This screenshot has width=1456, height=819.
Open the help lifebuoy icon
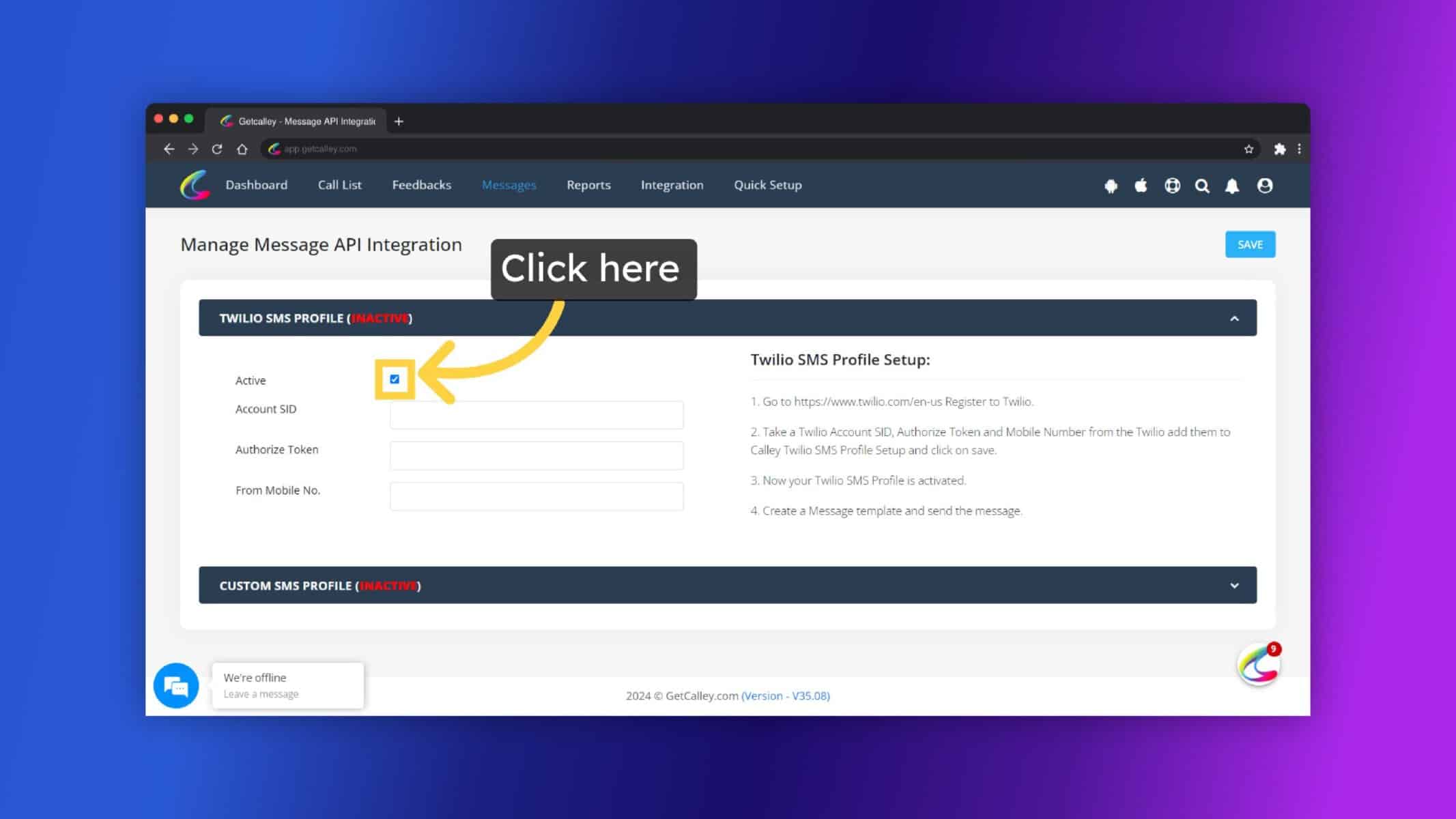[1172, 186]
